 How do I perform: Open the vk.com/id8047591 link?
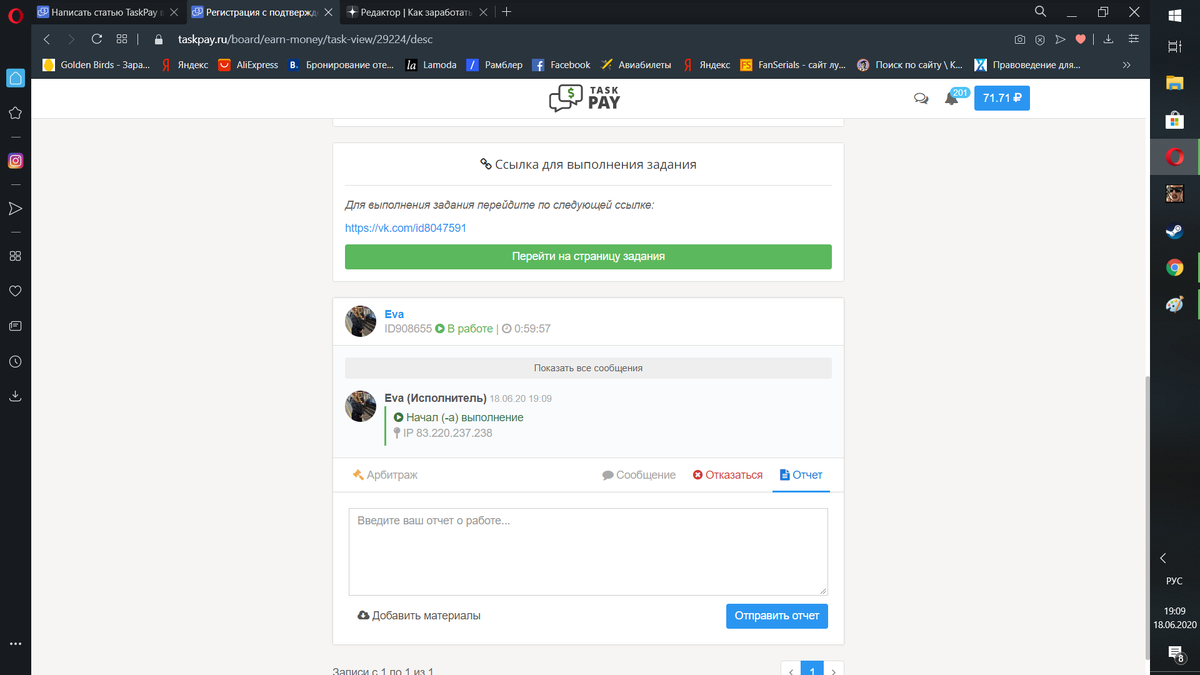(x=405, y=228)
